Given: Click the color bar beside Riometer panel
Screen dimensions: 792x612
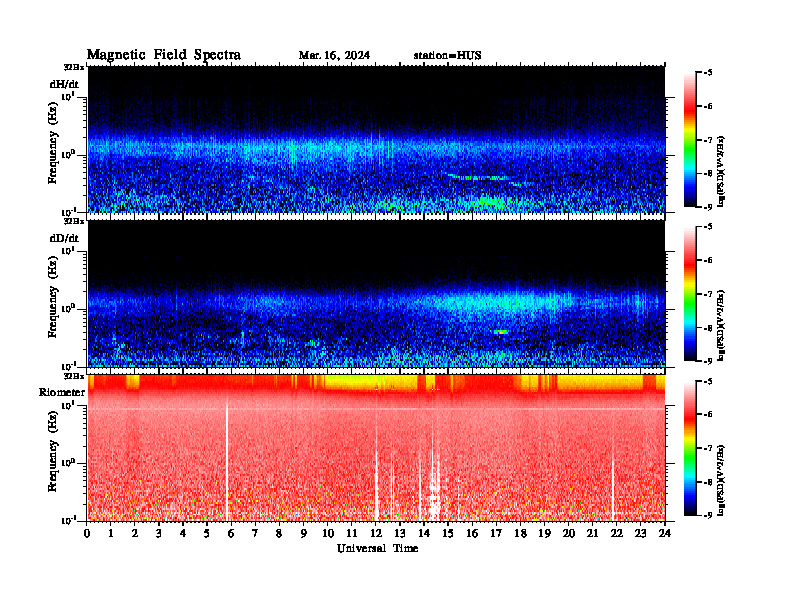Looking at the screenshot, I should pyautogui.click(x=689, y=448).
